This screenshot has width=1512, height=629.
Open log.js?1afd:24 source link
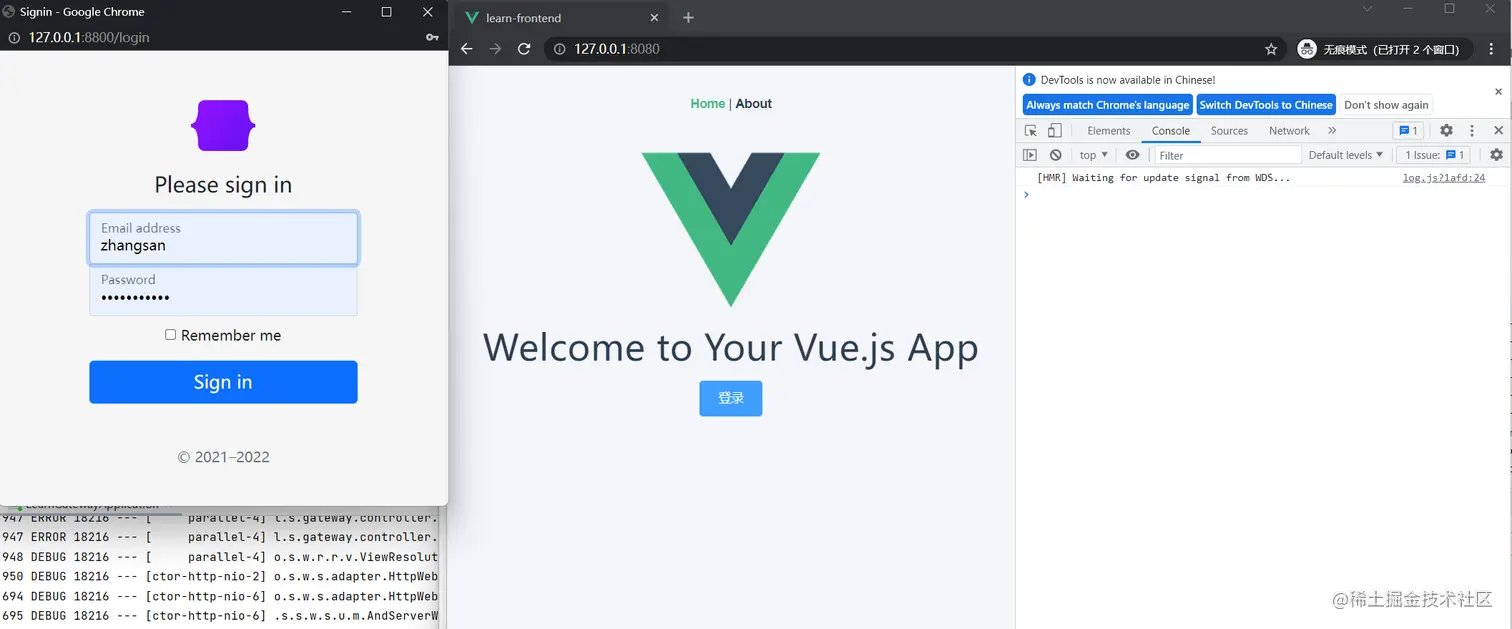click(x=1443, y=178)
